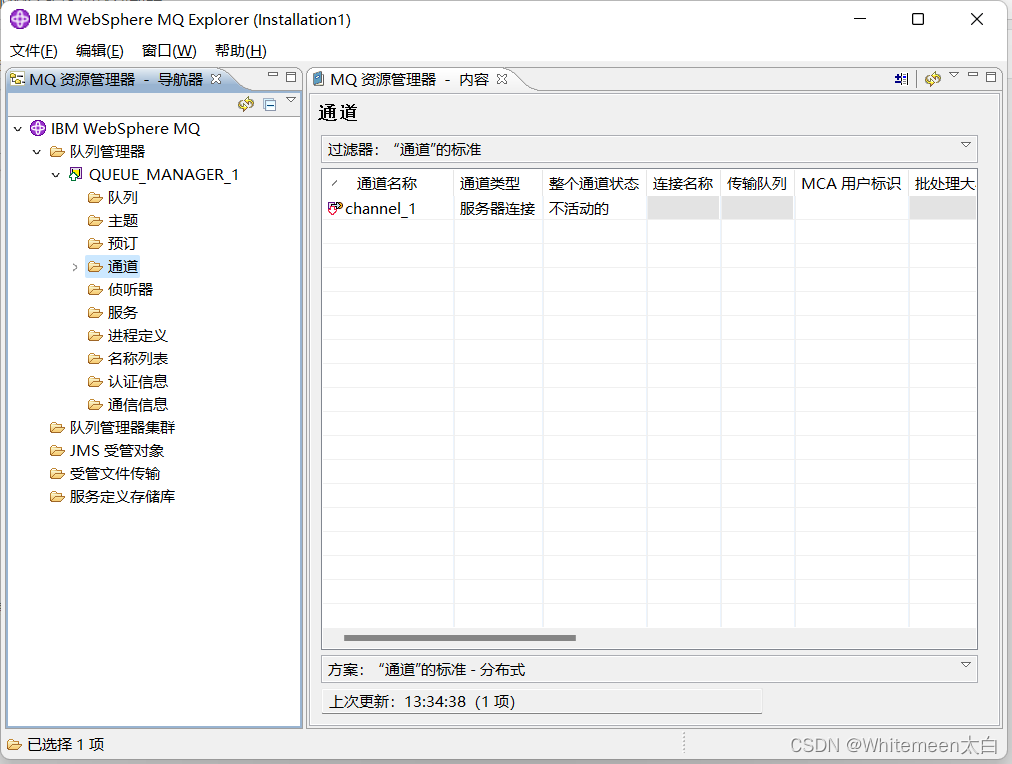Sort by 传输队列 column header
Screen dimensions: 1012x764
758,184
